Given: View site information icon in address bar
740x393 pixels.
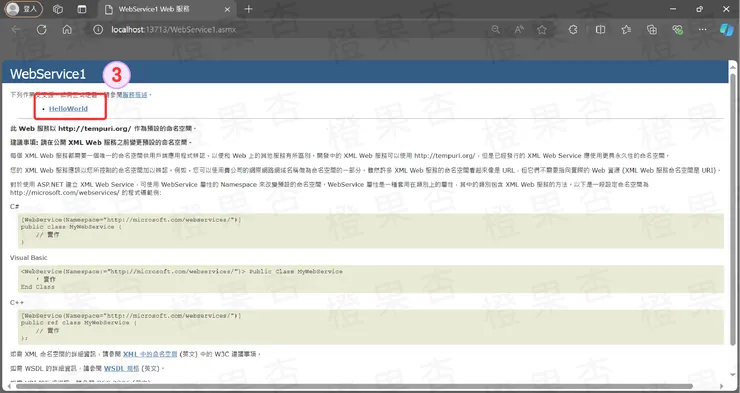Looking at the screenshot, I should tap(98, 30).
